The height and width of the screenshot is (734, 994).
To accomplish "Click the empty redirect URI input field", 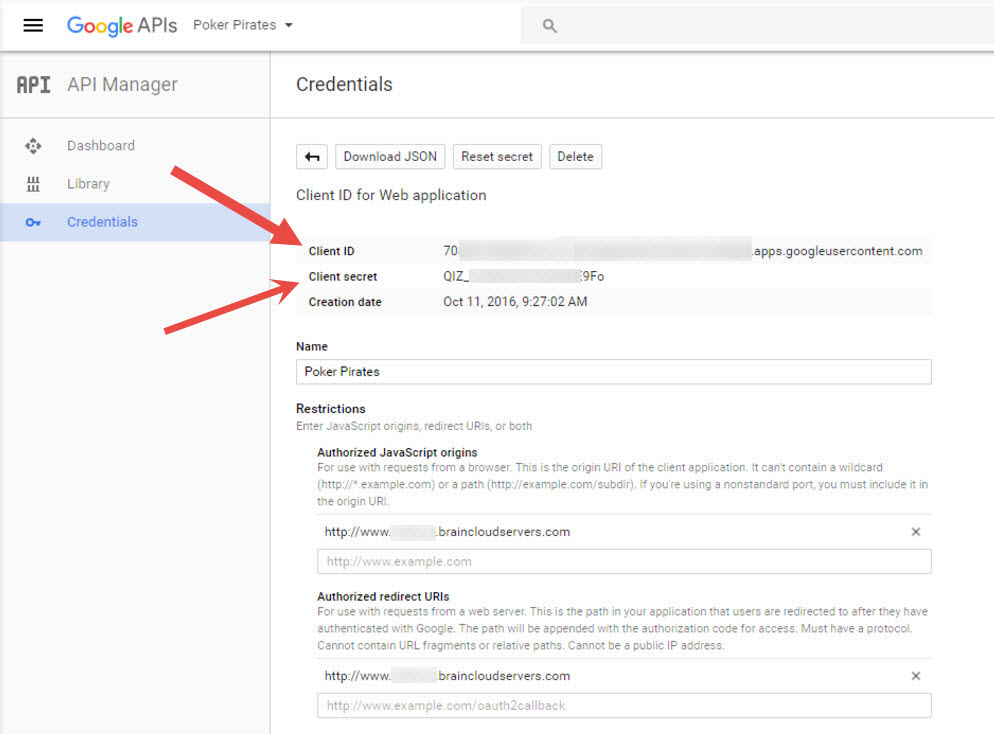I will (624, 705).
